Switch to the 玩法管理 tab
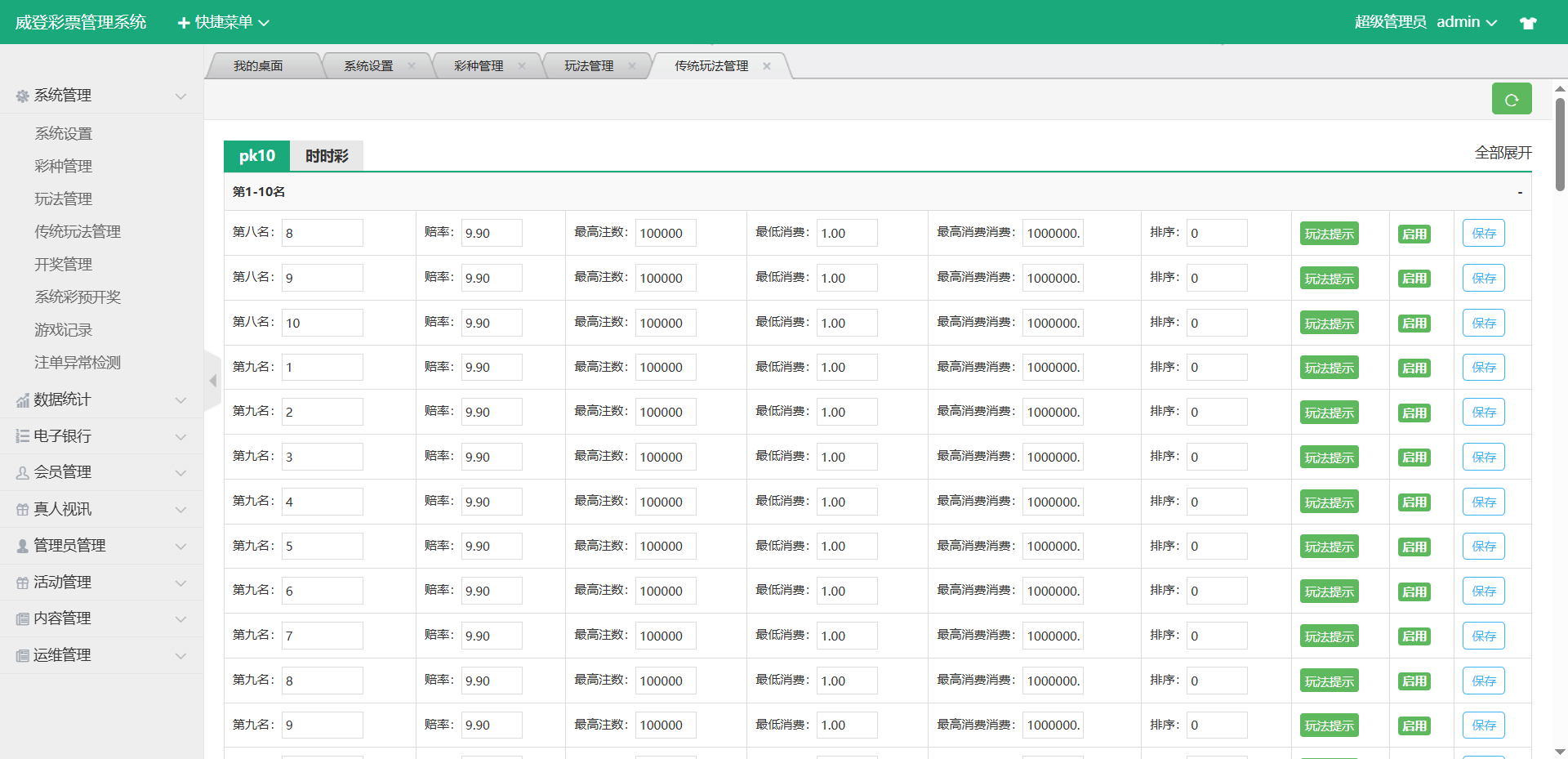This screenshot has height=759, width=1568. click(589, 66)
